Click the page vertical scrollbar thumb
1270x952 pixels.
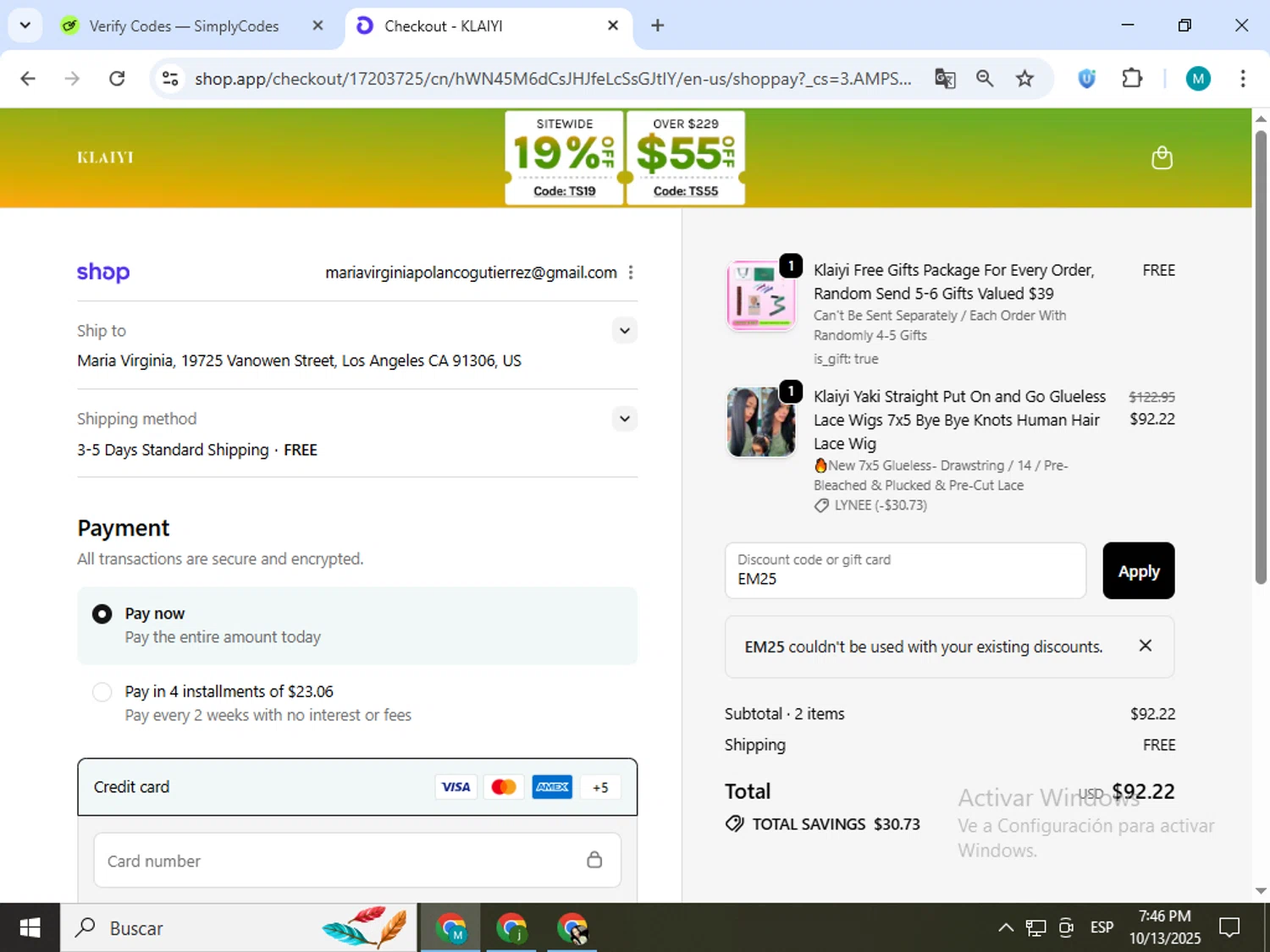pos(1261,355)
